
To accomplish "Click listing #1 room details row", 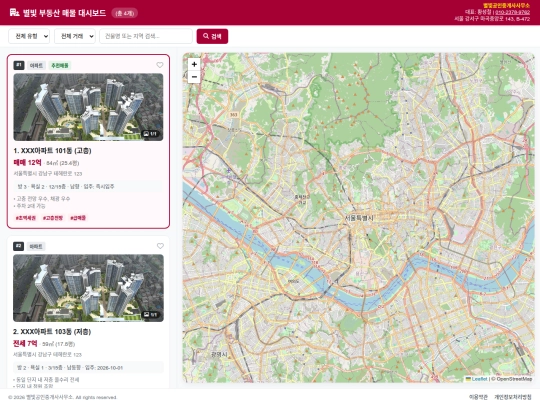I will [x=88, y=186].
